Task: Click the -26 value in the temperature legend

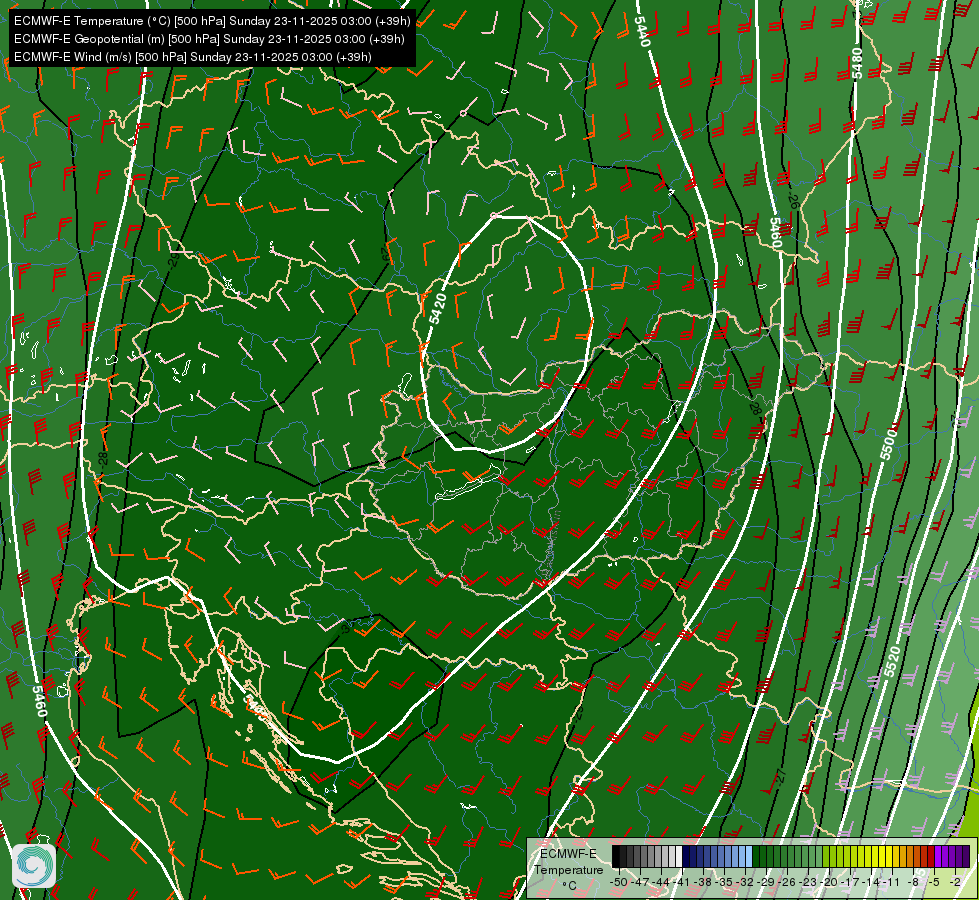Action: click(787, 882)
